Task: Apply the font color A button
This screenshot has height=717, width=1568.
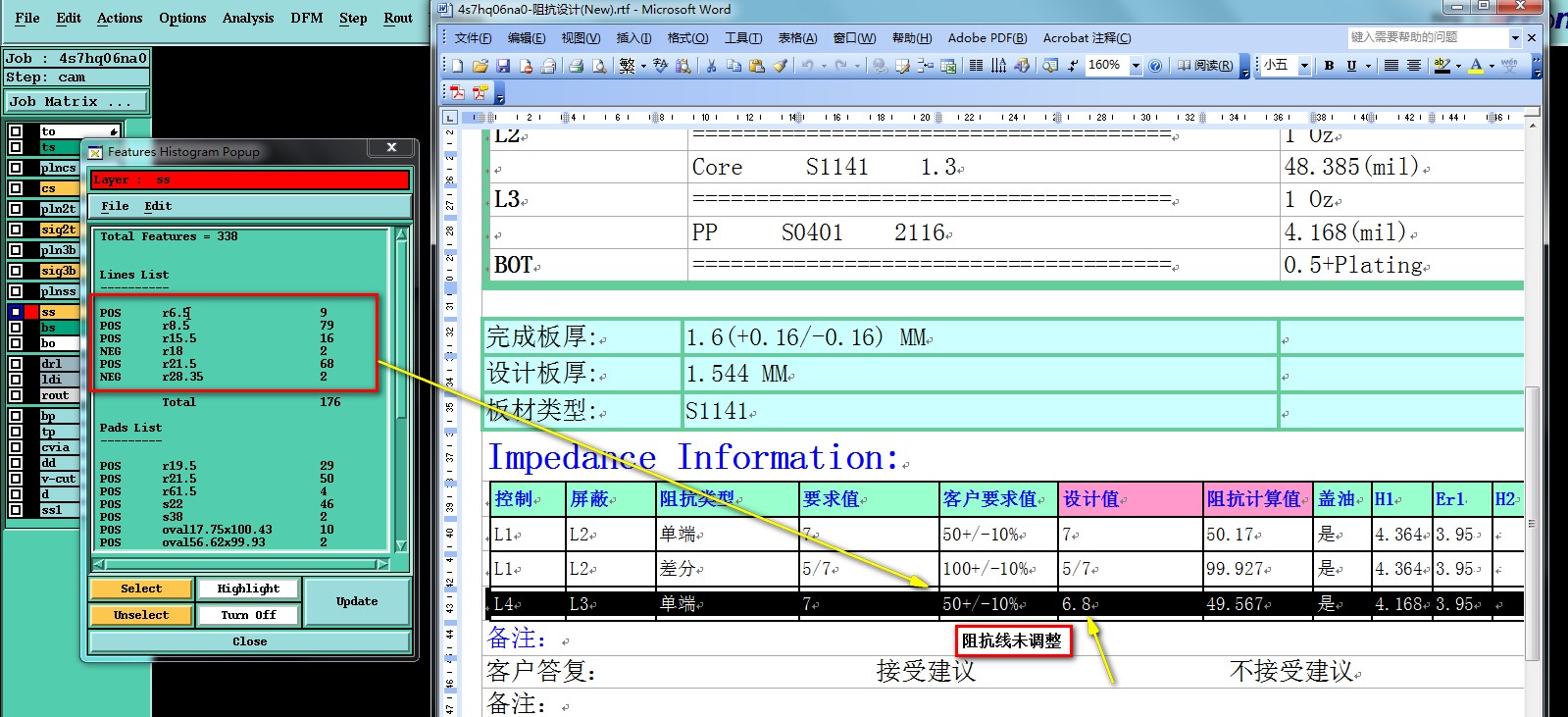Action: click(1476, 66)
